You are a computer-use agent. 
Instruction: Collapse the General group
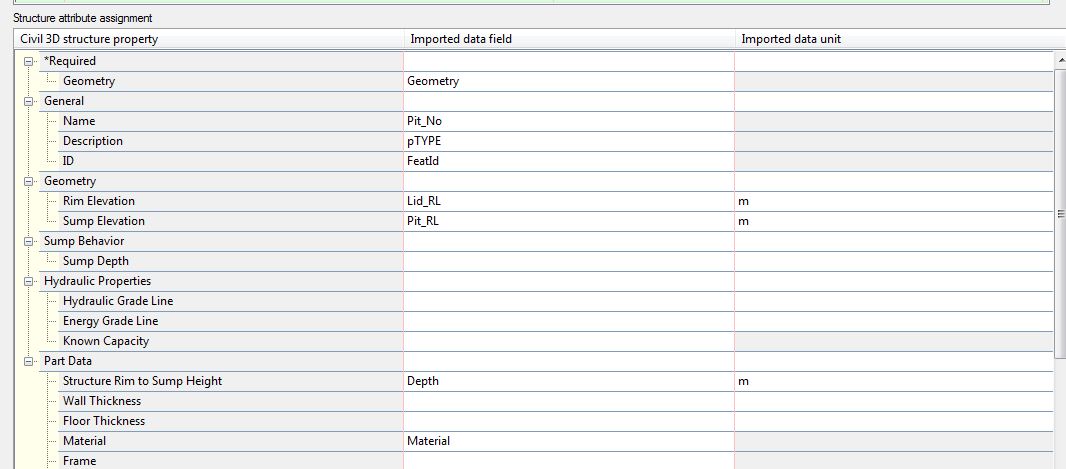coord(29,101)
